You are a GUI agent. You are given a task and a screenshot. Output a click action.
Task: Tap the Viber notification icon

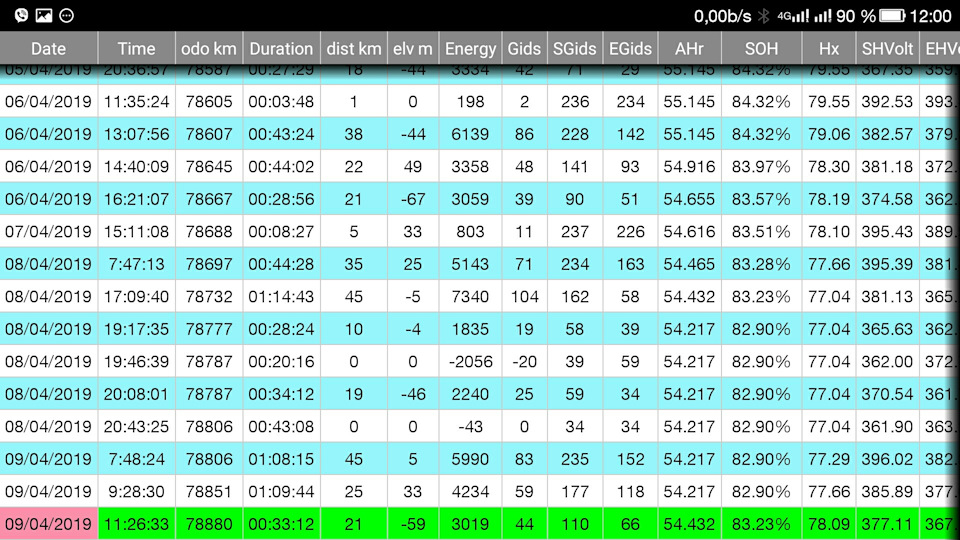(21, 15)
